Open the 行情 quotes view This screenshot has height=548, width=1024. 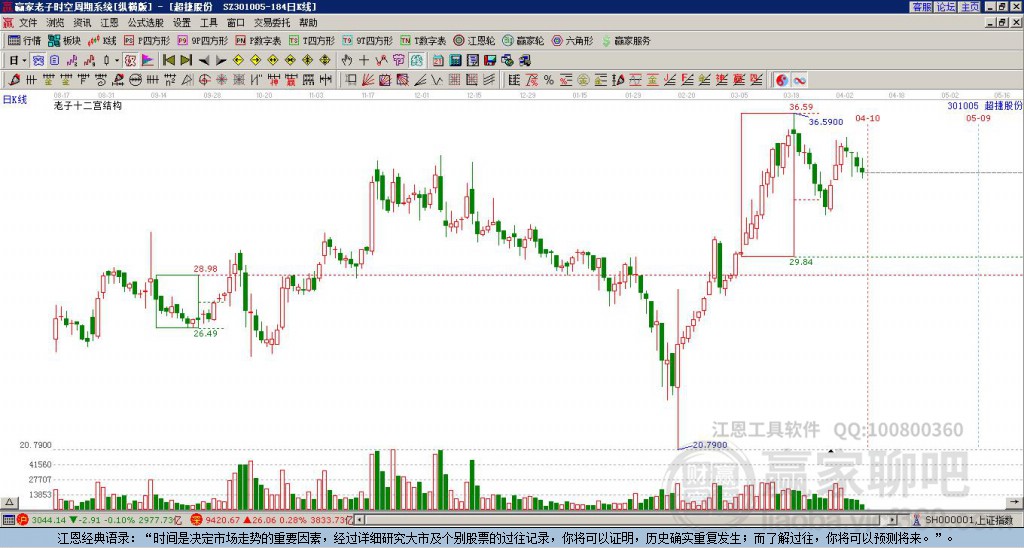tap(25, 40)
